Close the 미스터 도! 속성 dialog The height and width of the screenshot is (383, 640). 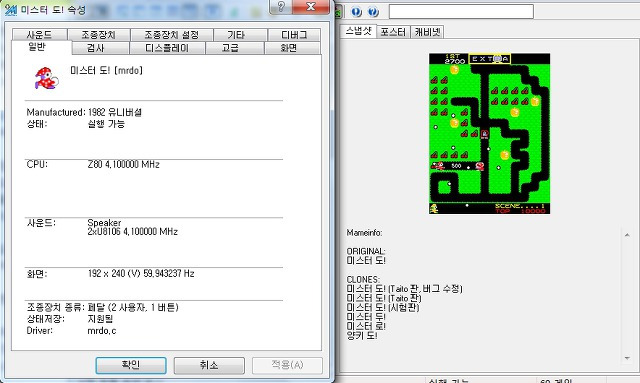(311, 7)
